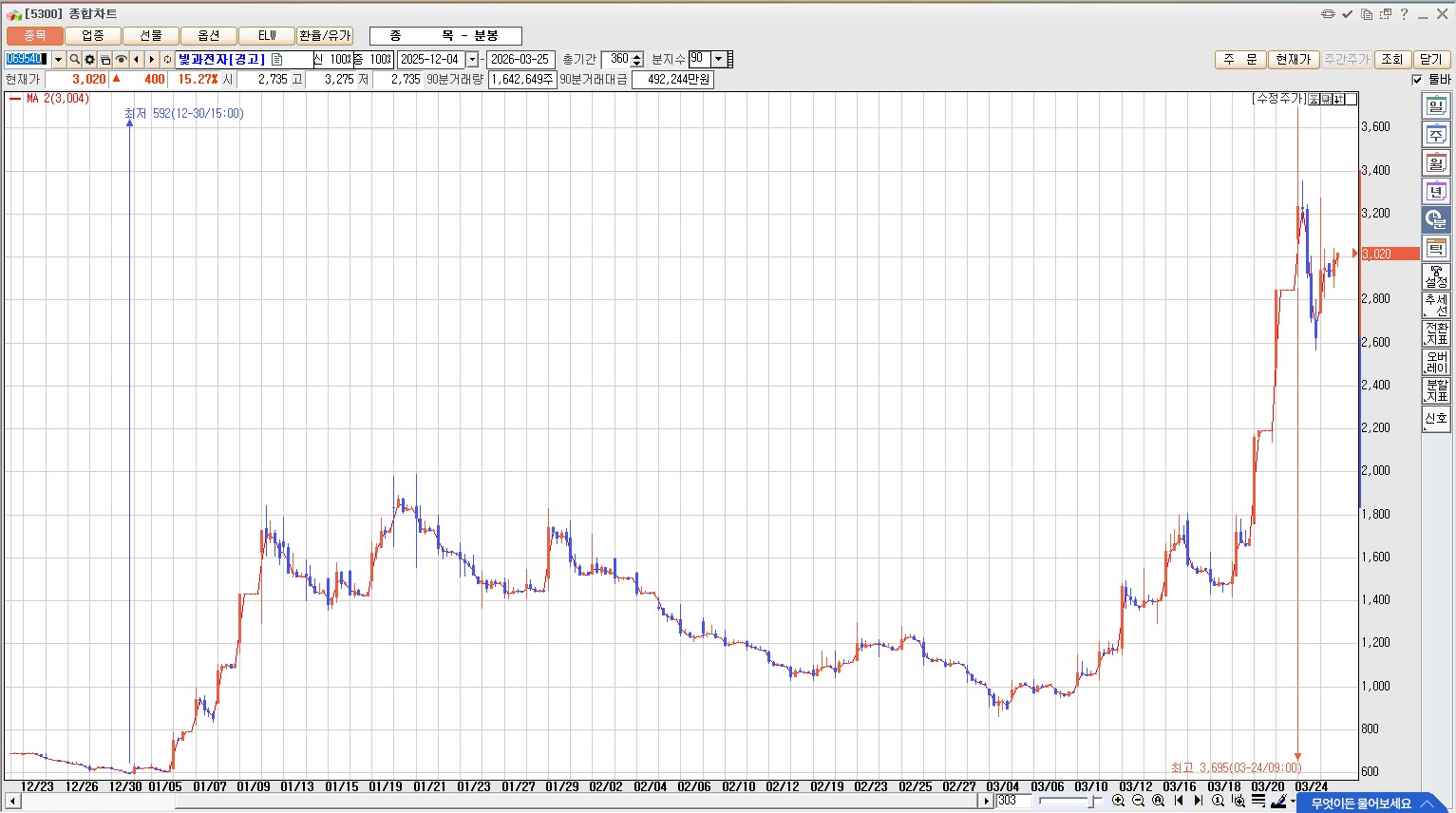
Task: Select the daily (일) chart period icon
Action: pyautogui.click(x=1435, y=106)
